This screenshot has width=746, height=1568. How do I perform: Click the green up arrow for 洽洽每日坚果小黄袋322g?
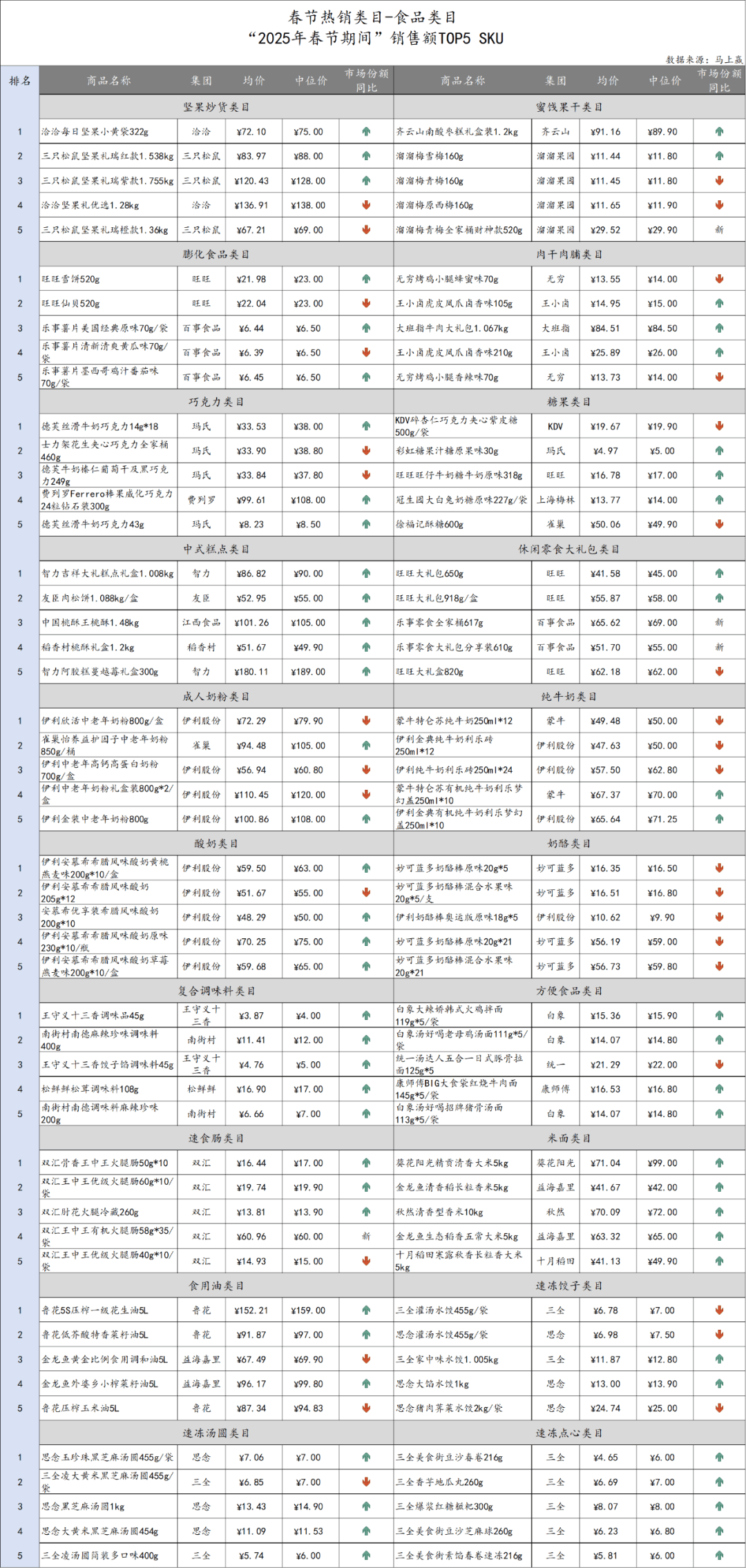[x=366, y=132]
